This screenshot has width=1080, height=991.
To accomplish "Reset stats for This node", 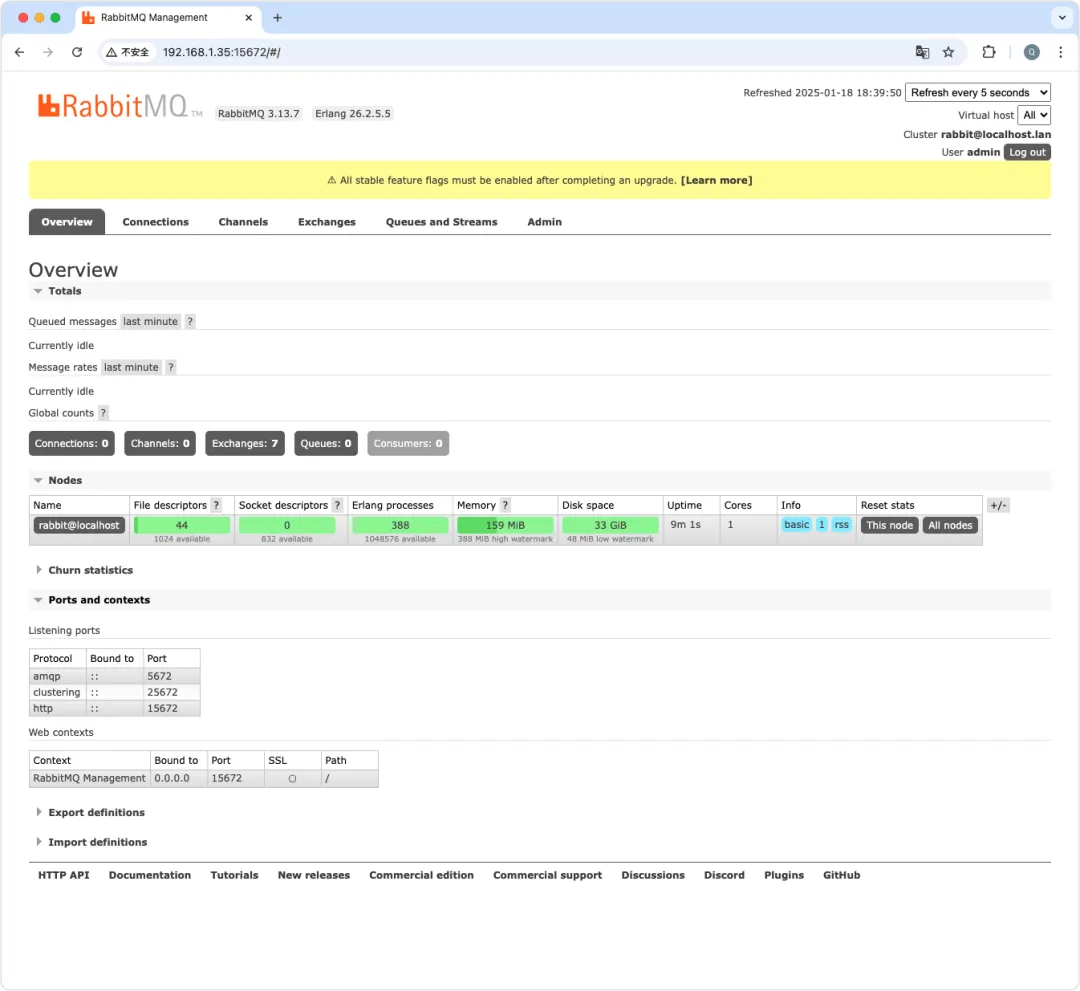I will [x=889, y=525].
